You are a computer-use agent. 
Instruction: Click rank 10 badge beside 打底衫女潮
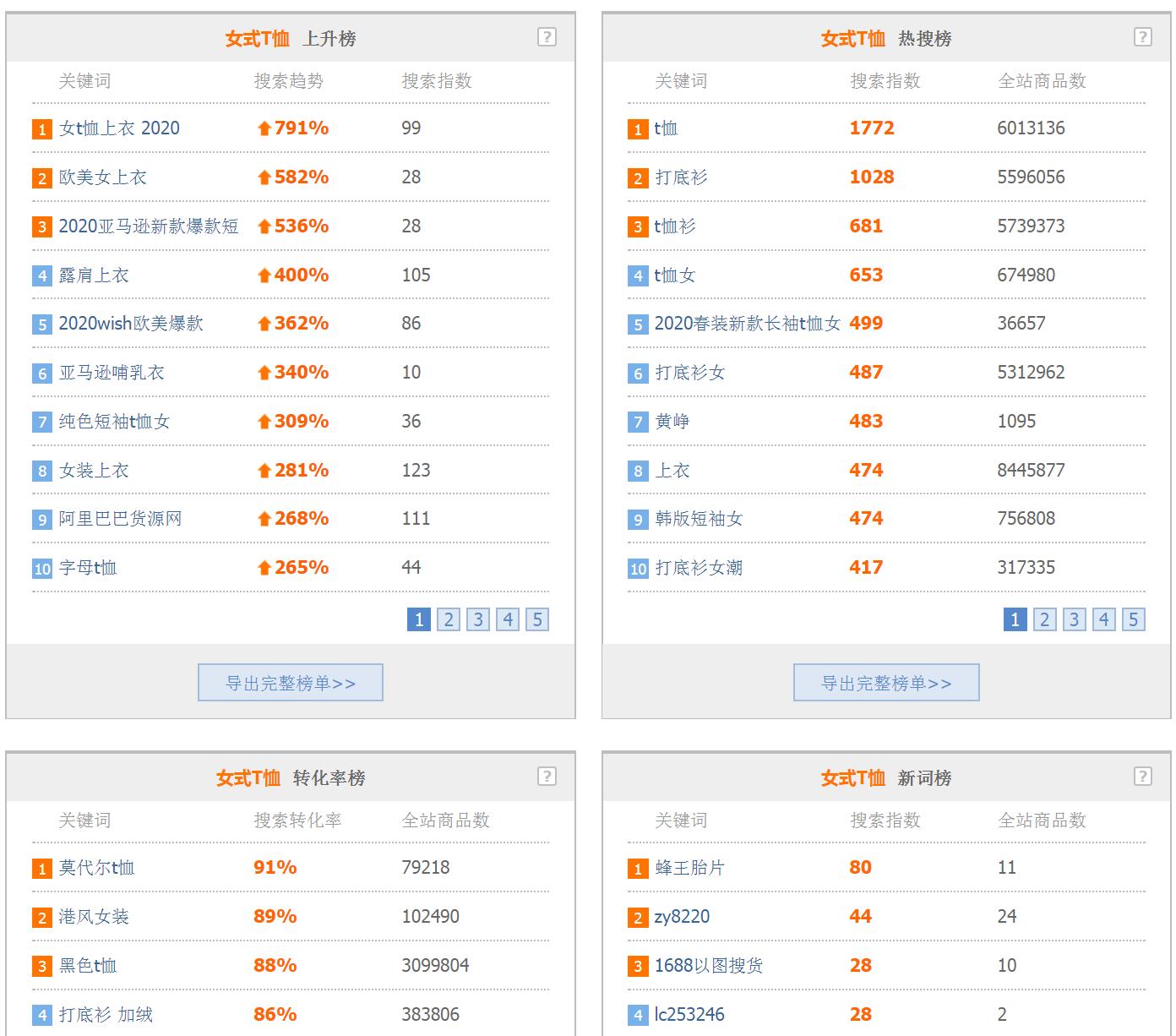(638, 569)
